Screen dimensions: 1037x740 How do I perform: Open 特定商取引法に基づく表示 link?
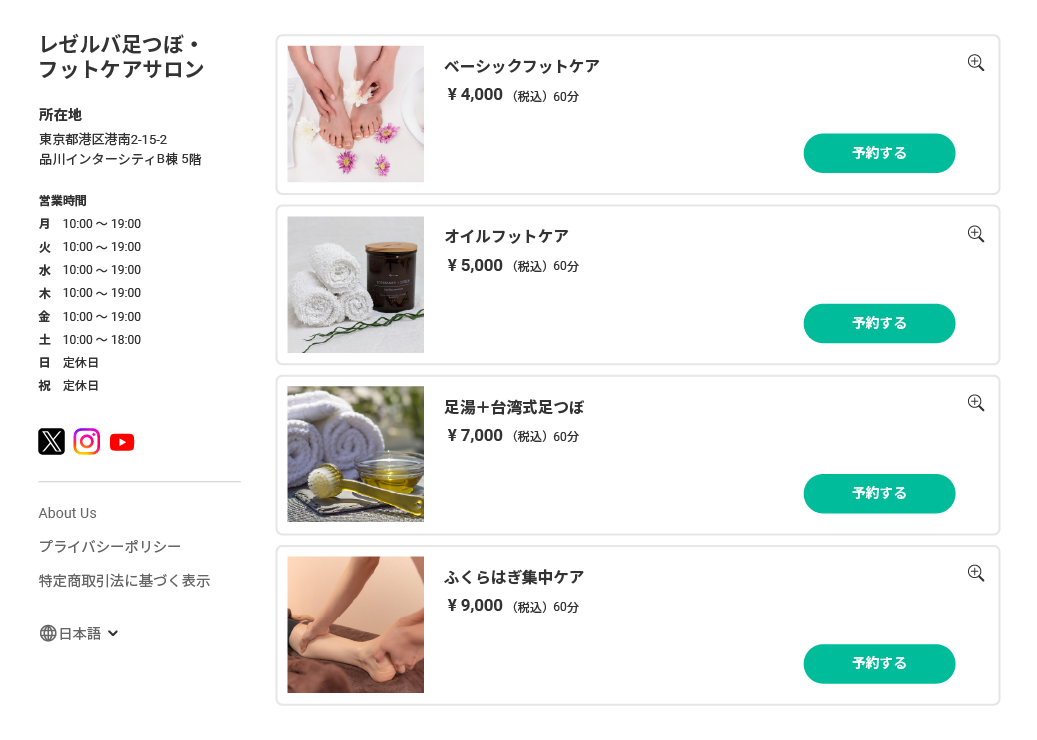pos(124,581)
